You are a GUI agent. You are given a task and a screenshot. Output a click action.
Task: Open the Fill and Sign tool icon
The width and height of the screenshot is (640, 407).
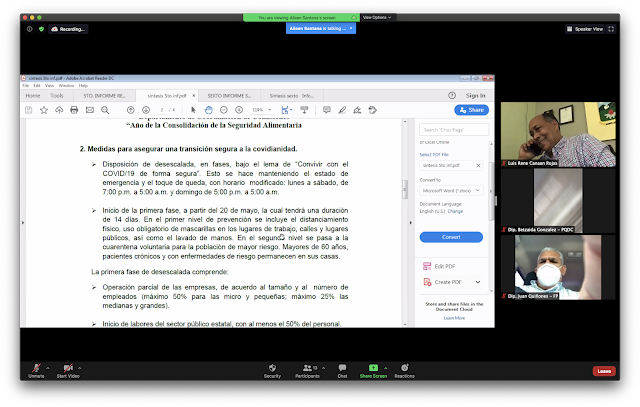[x=357, y=110]
